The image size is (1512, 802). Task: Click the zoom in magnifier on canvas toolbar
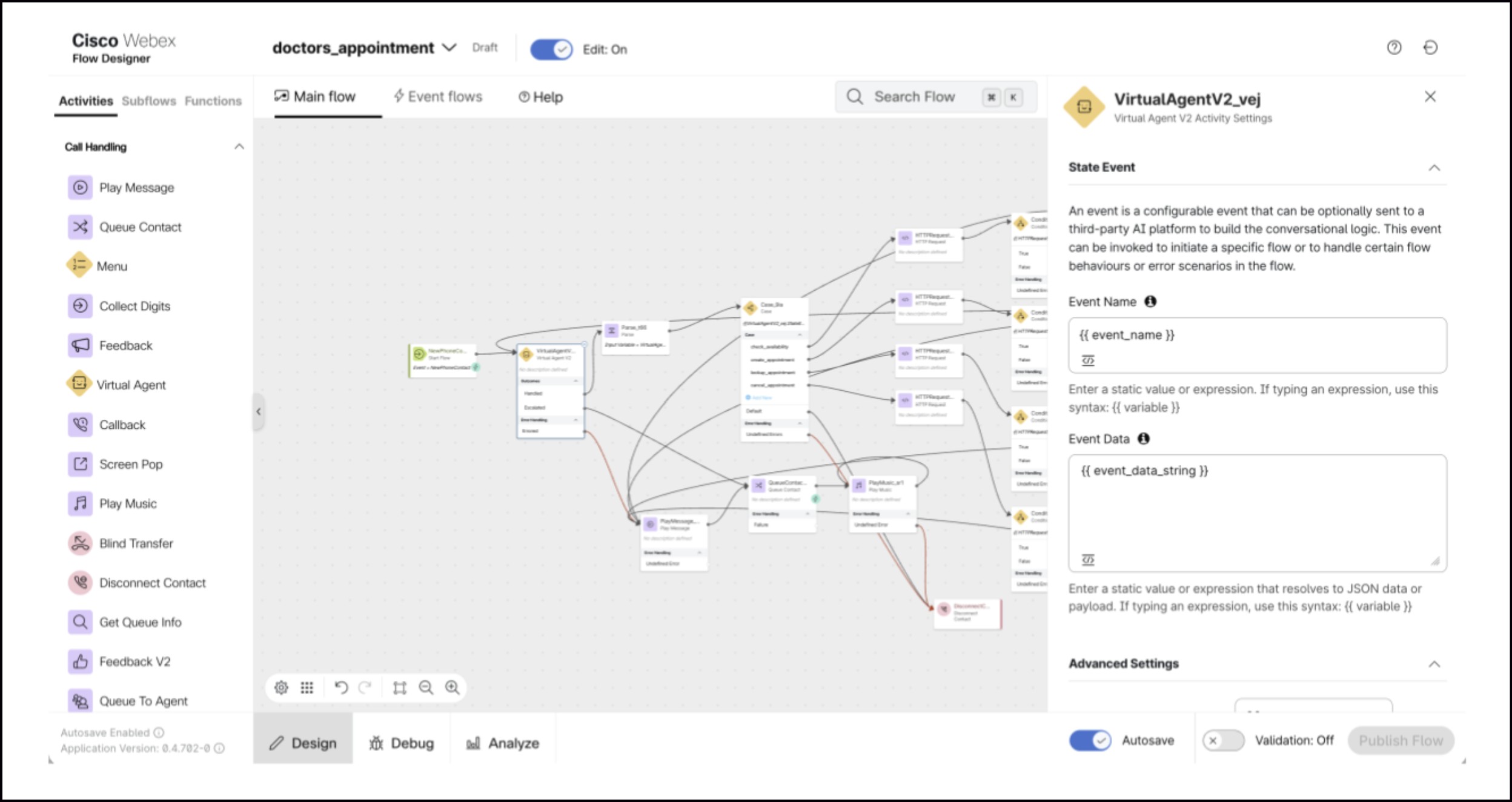click(x=452, y=688)
